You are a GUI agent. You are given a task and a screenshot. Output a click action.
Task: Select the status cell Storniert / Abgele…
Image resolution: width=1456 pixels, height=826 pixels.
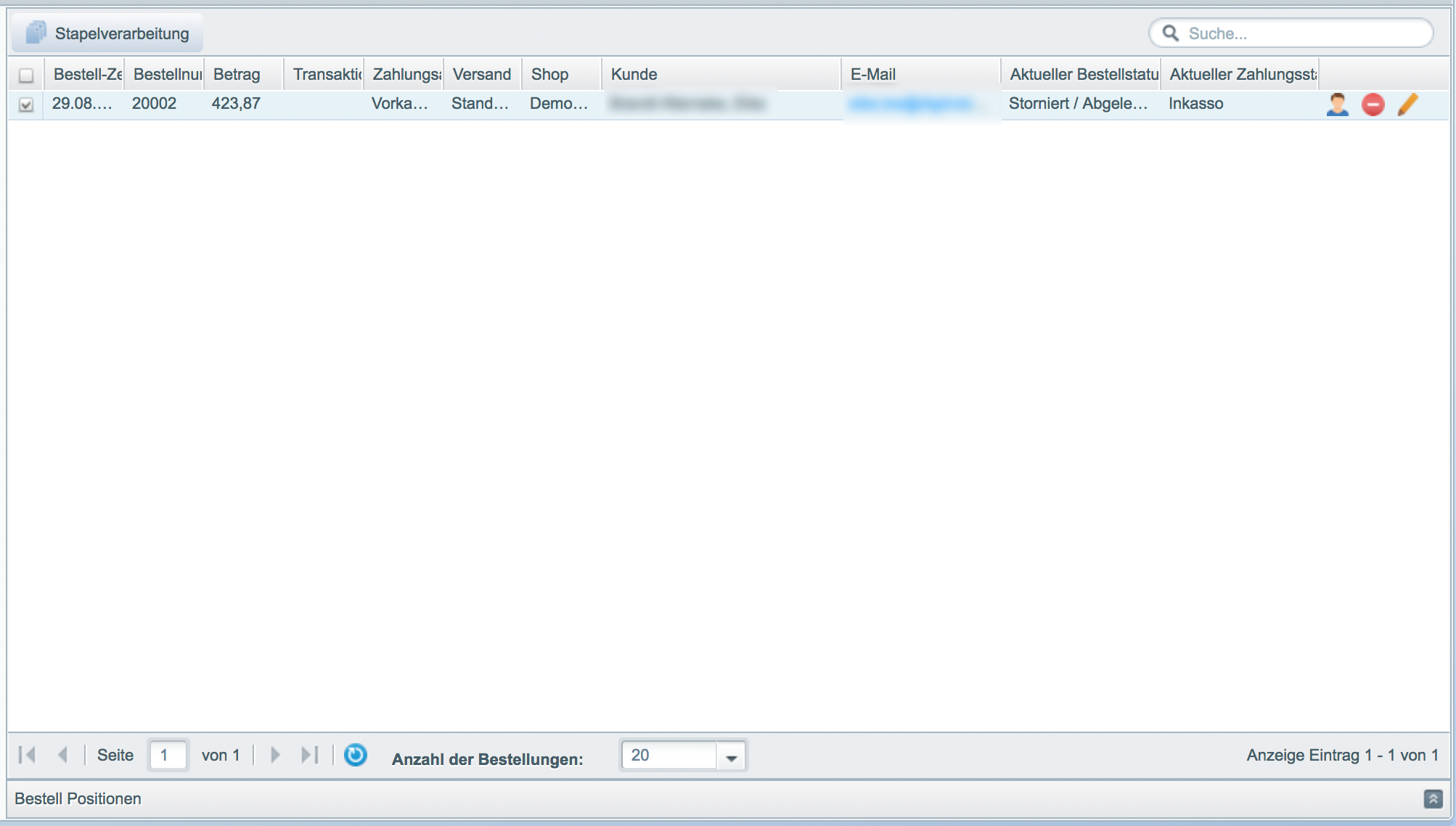[1081, 104]
